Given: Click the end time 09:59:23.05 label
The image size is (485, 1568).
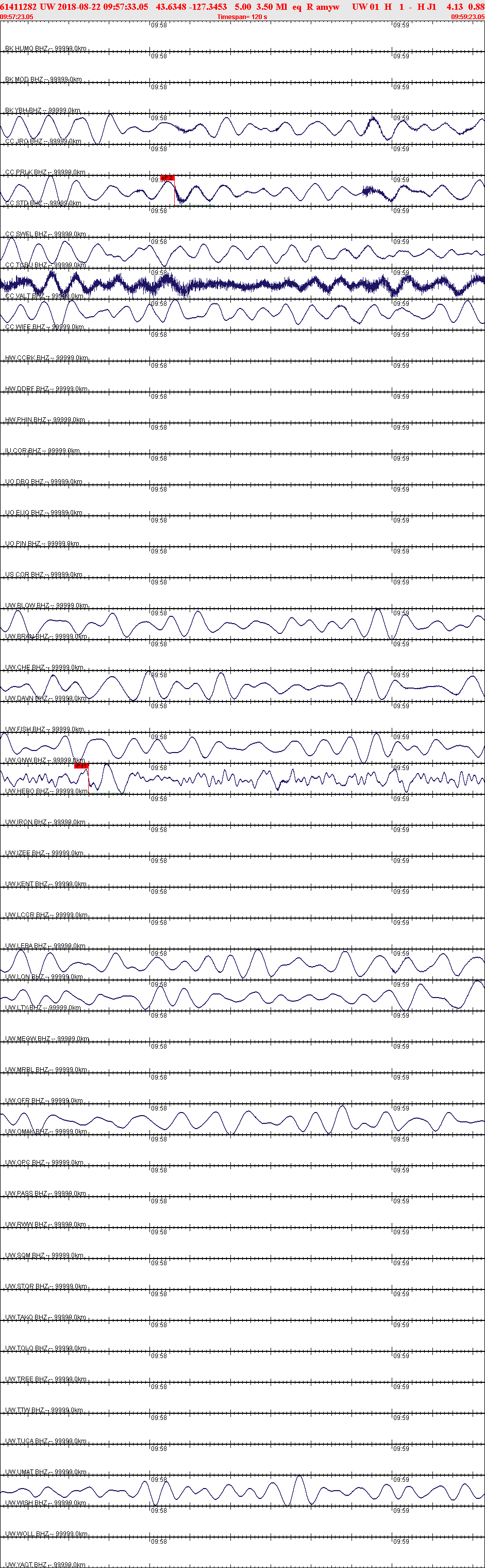Looking at the screenshot, I should pos(467,17).
